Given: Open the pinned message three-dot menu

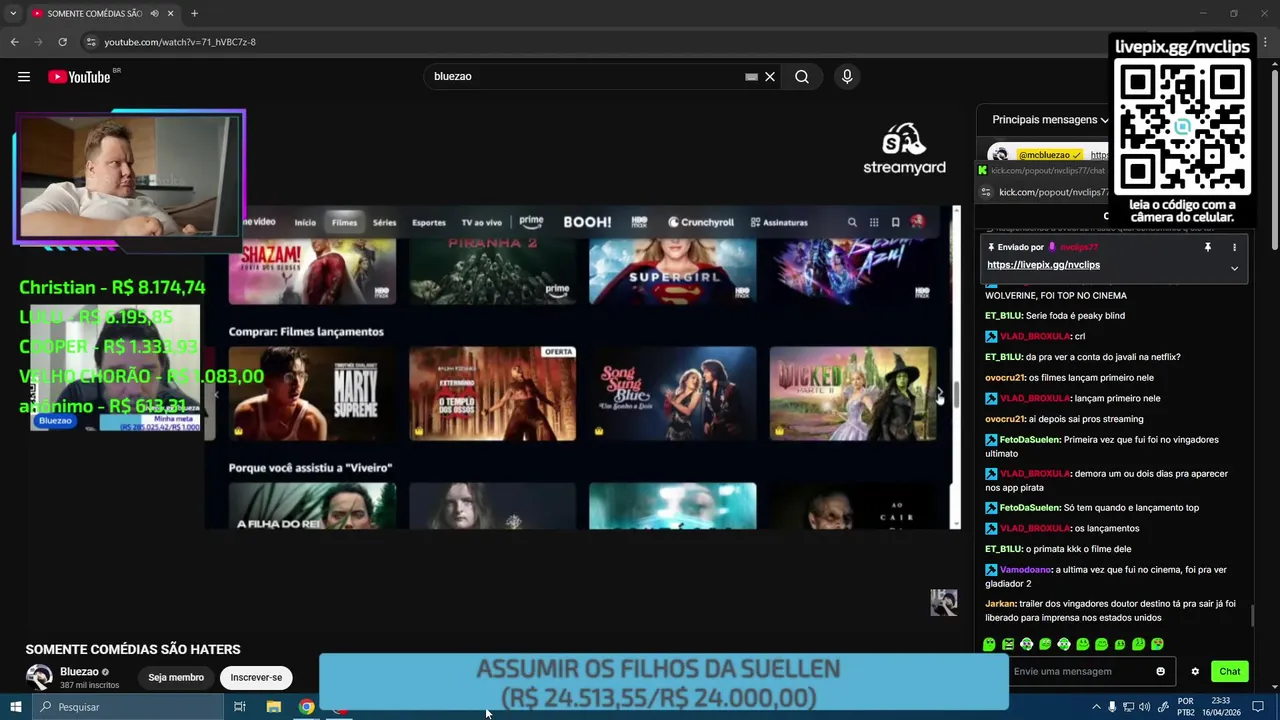Looking at the screenshot, I should click(x=1234, y=247).
